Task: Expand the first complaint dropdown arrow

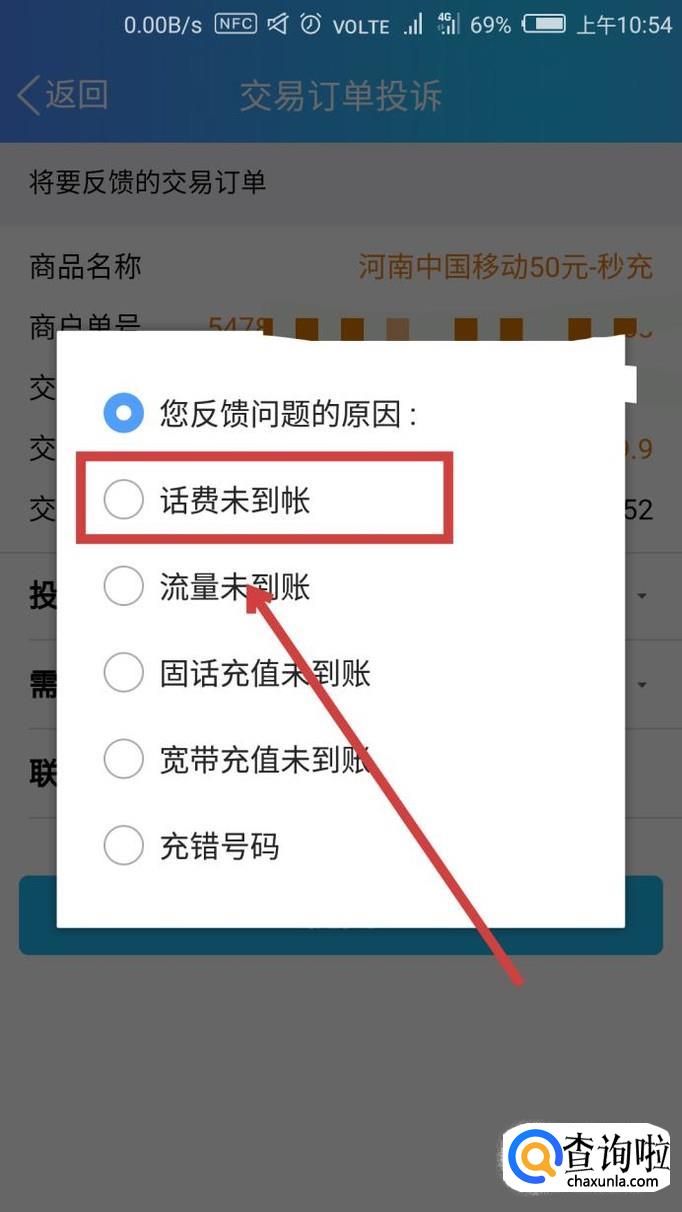Action: click(x=642, y=596)
